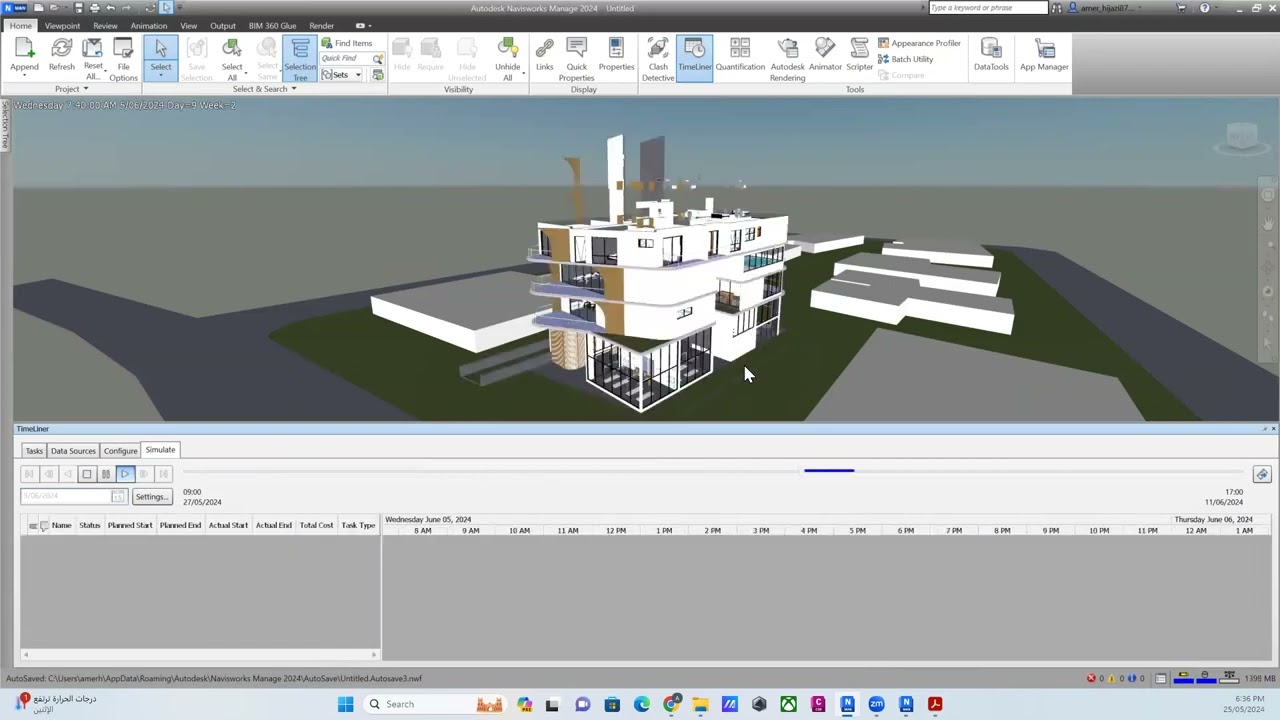
Task: Click the Quick Find search field
Action: coord(345,58)
